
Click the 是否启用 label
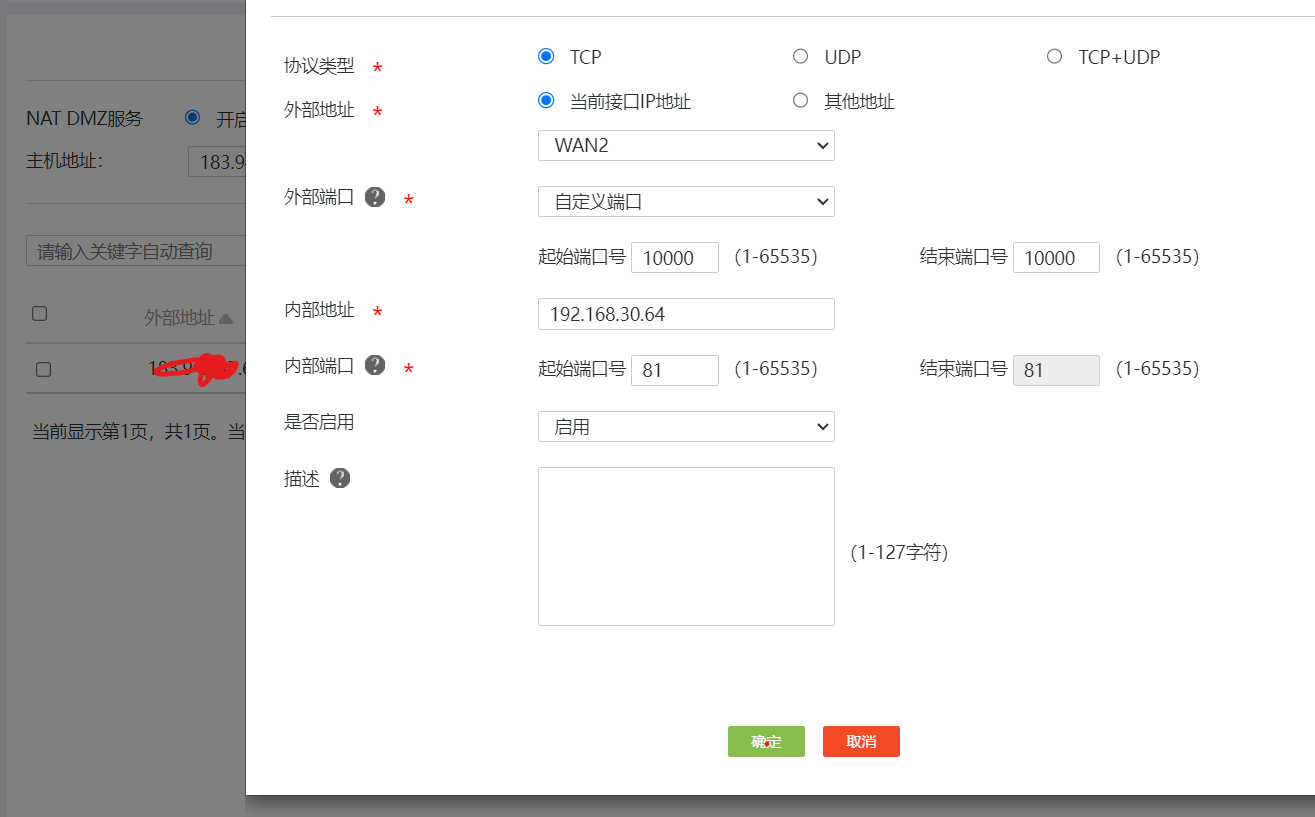(319, 422)
